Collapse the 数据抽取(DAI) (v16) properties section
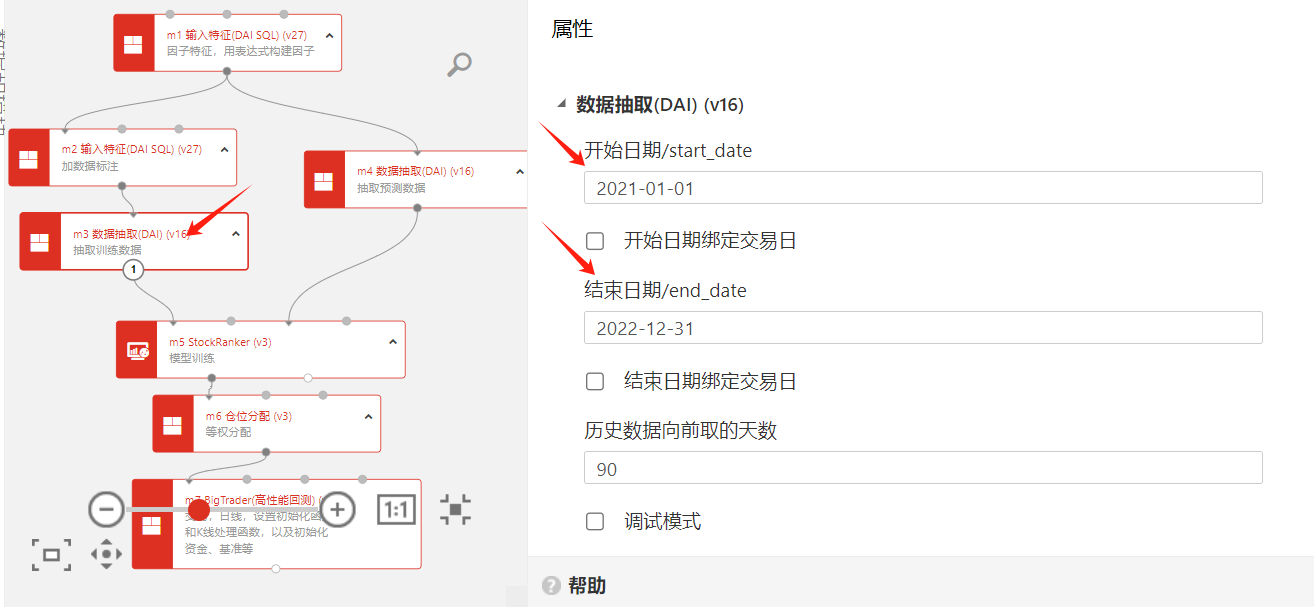This screenshot has width=1314, height=607. pos(562,104)
